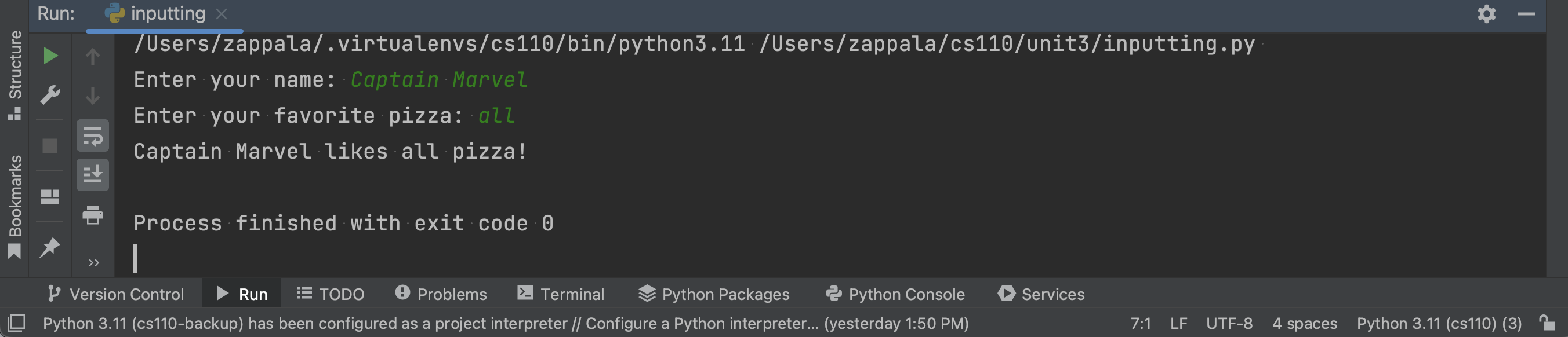Pin the Run tab using the pin icon

tap(50, 247)
